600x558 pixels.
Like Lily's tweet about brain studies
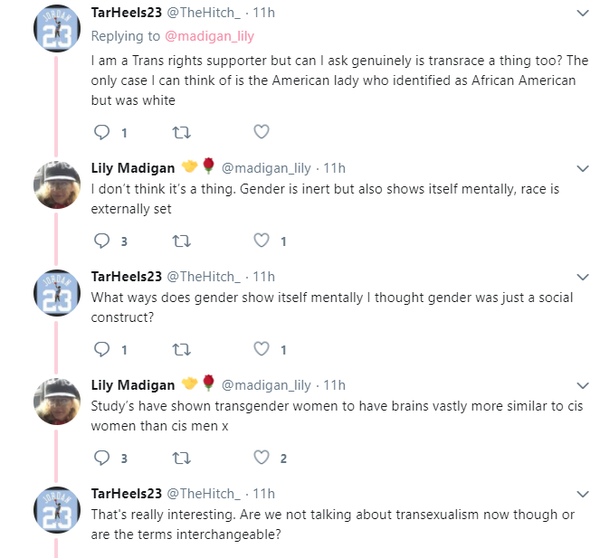point(261,459)
